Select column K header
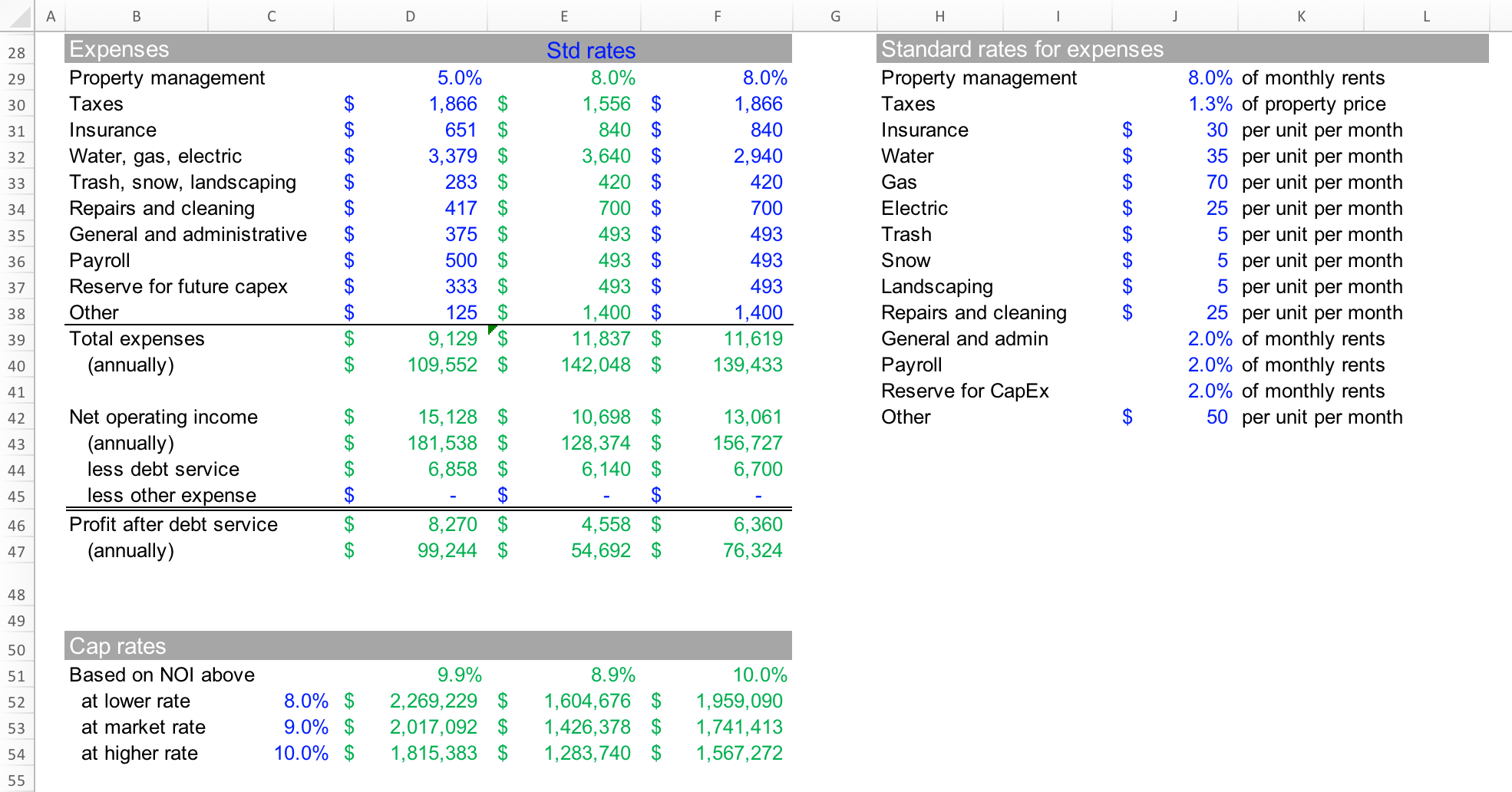This screenshot has width=1512, height=792. [1301, 15]
